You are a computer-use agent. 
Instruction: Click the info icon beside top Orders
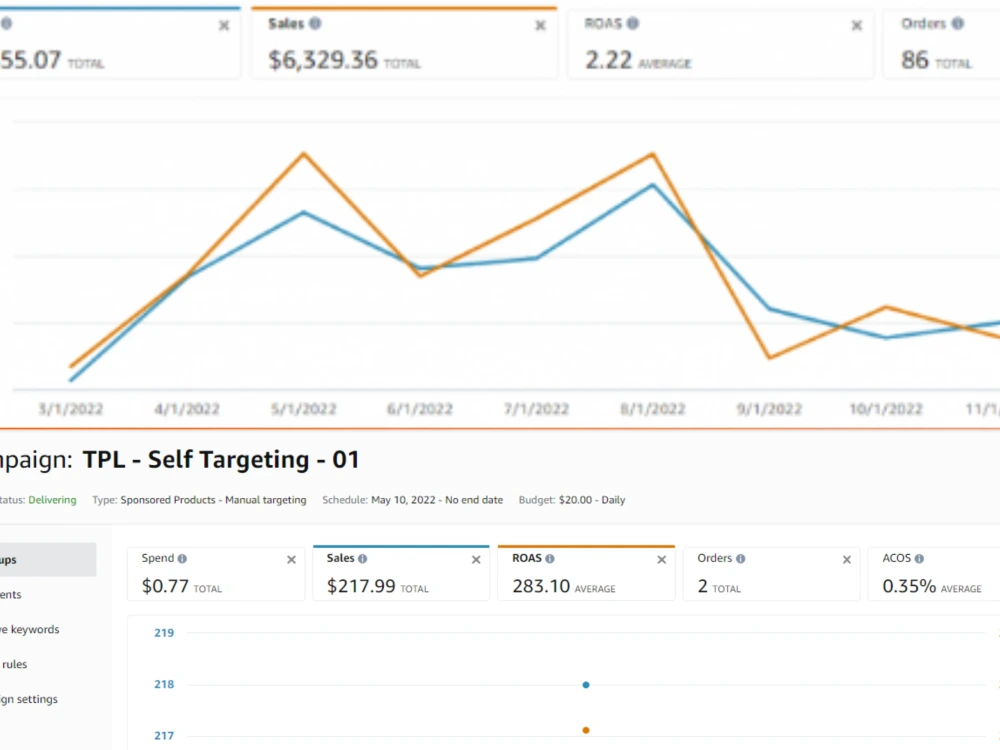957,24
